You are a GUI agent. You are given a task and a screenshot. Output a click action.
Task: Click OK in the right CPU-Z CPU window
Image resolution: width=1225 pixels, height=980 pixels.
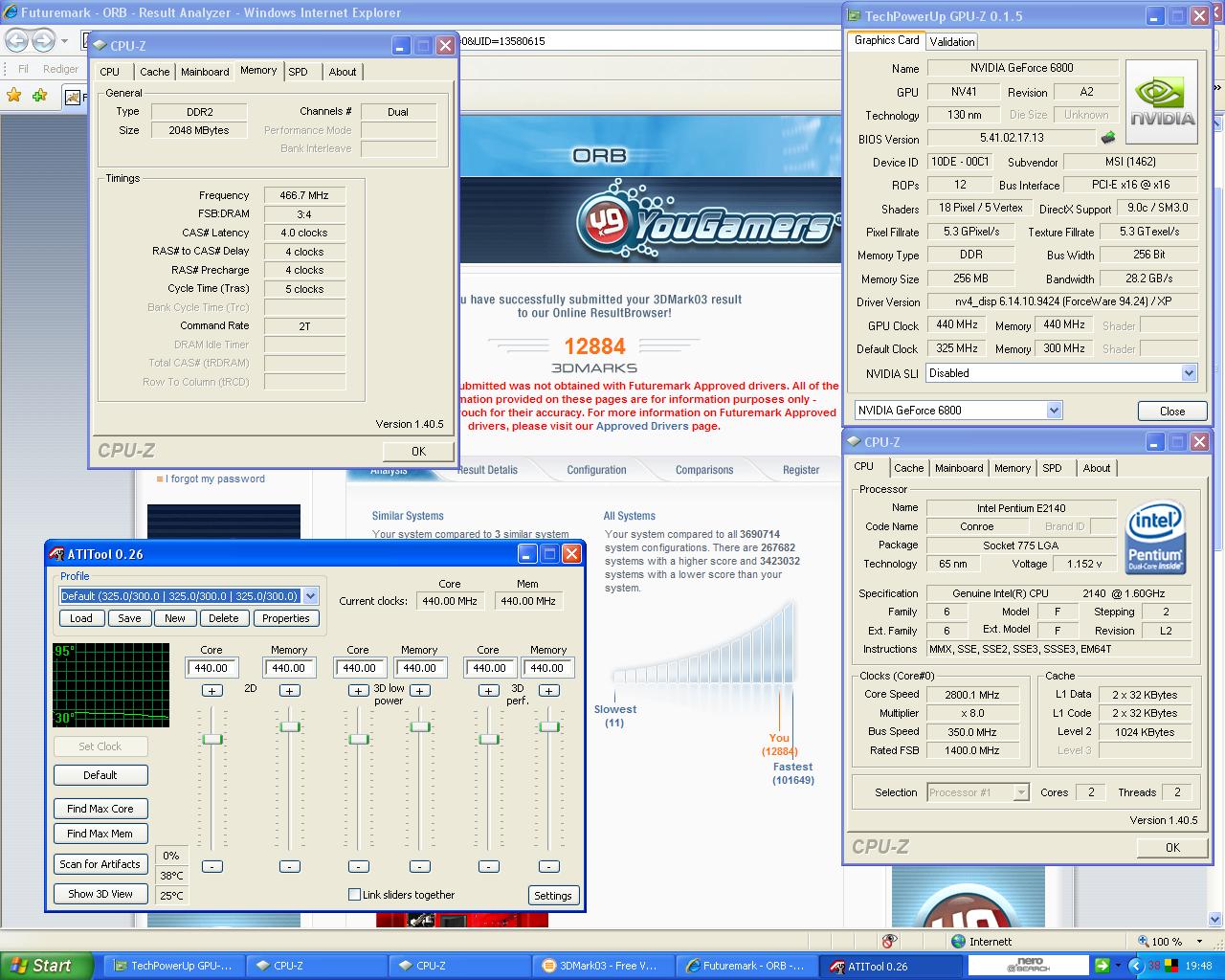tap(1172, 847)
